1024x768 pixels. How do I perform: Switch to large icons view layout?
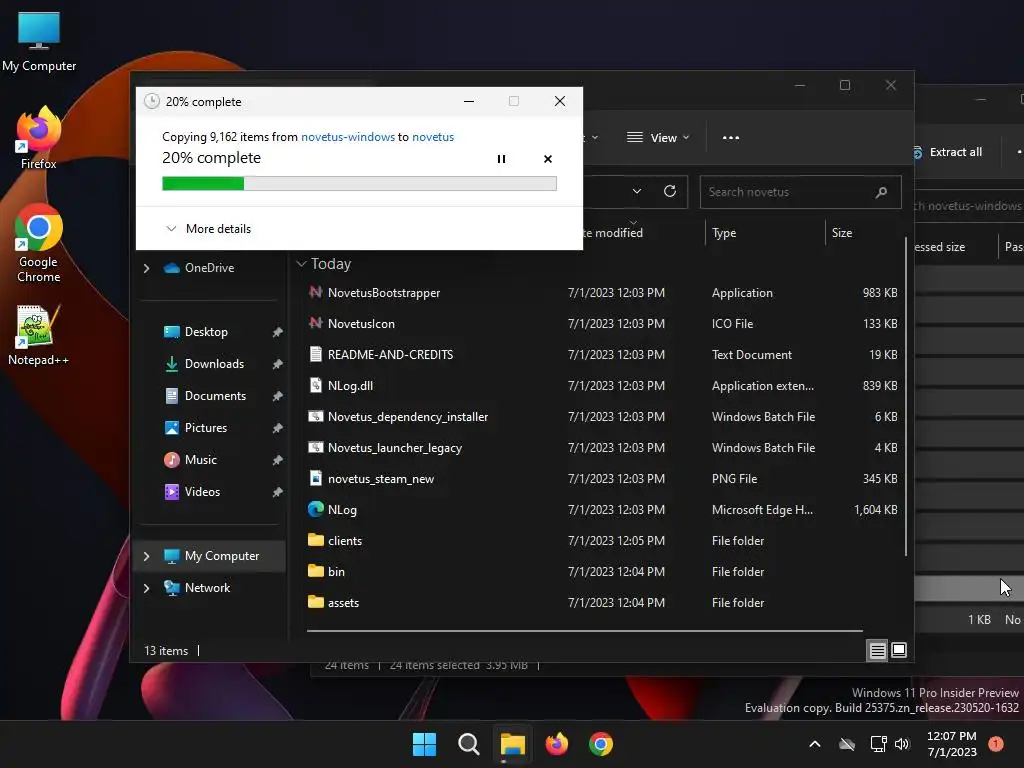899,650
